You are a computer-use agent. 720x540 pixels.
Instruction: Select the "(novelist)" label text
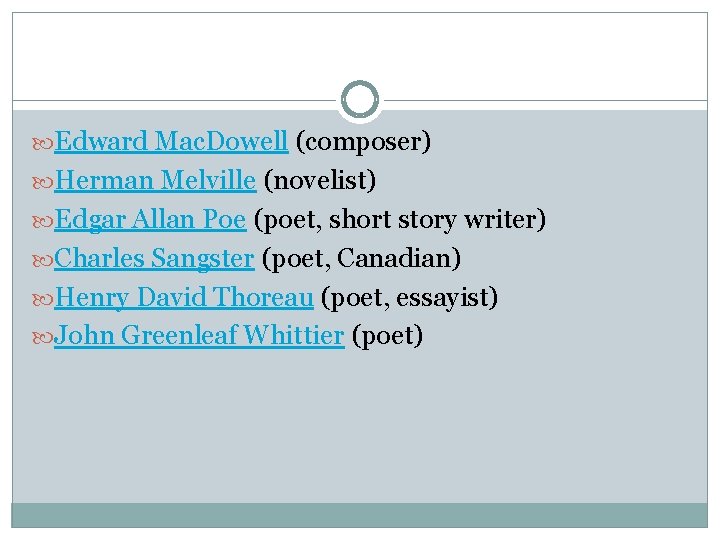319,181
